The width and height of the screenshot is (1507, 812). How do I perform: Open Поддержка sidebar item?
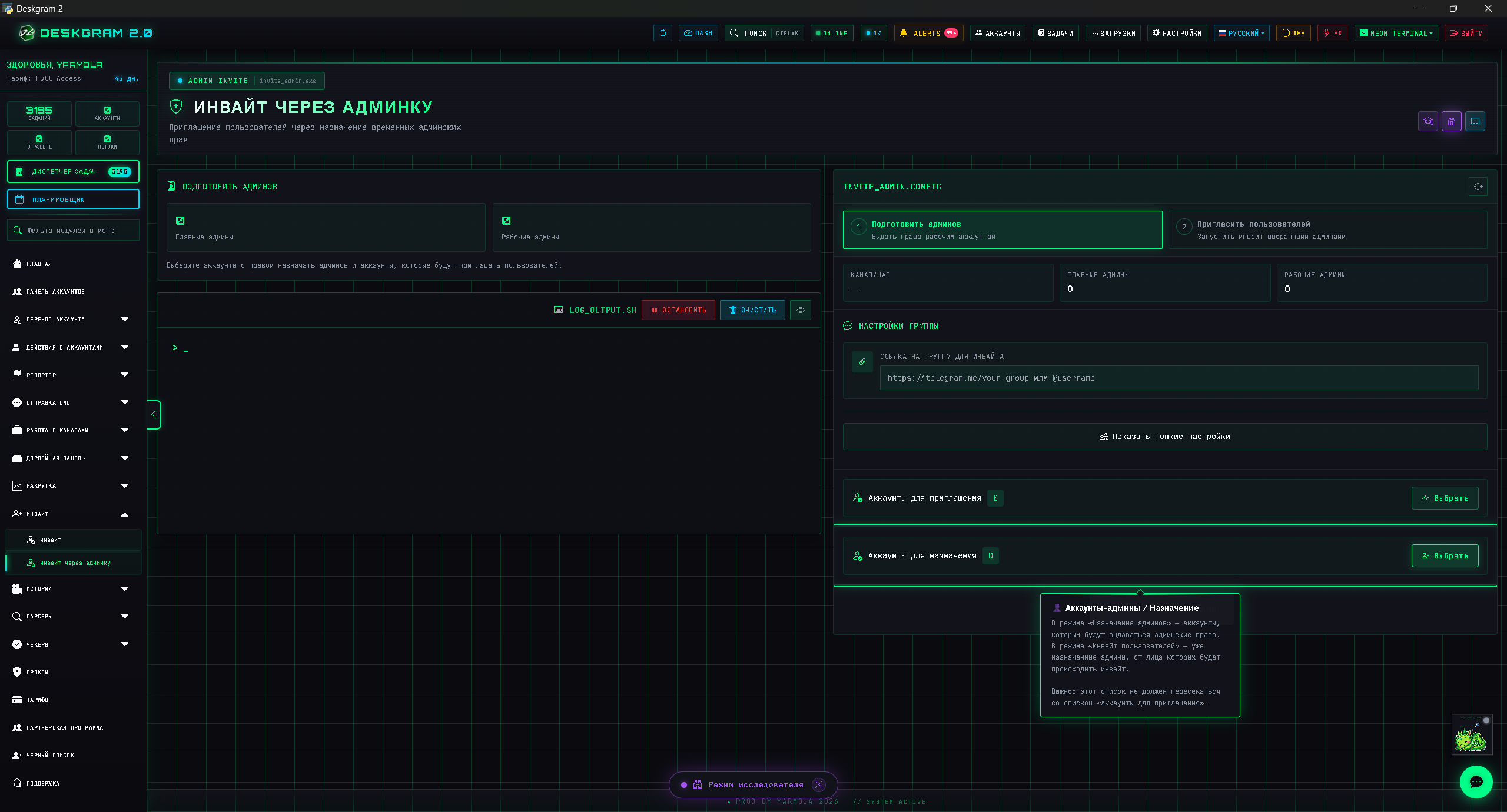tap(73, 783)
